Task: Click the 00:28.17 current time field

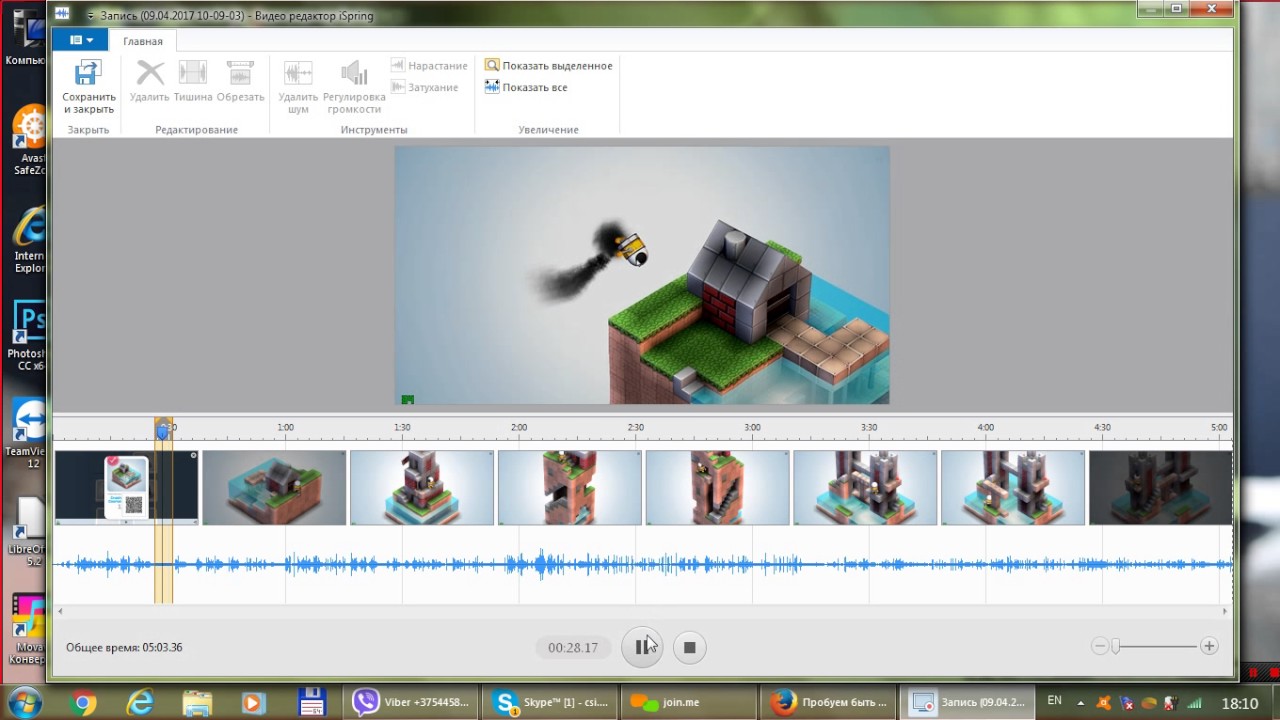Action: [573, 648]
